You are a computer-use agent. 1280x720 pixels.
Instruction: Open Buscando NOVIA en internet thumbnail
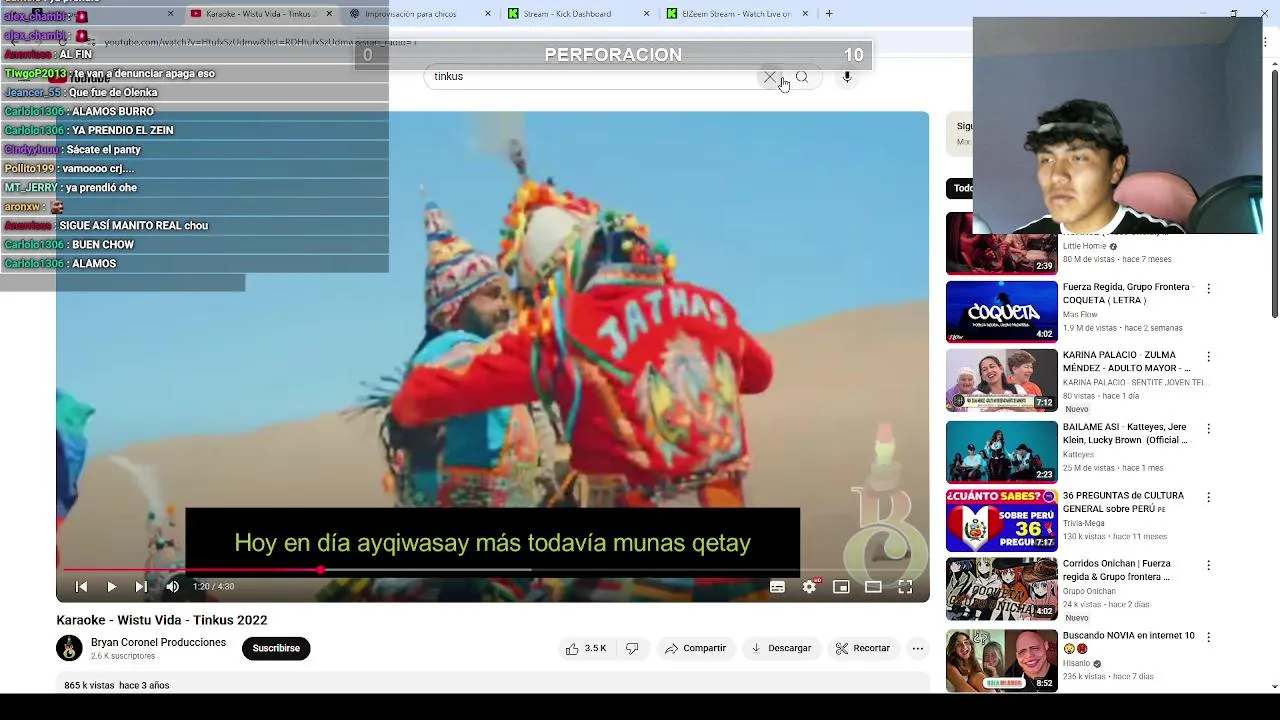click(1001, 660)
